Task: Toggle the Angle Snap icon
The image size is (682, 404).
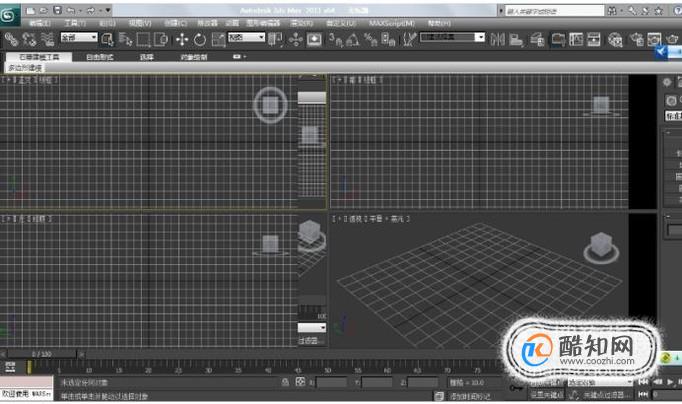Action: click(353, 40)
